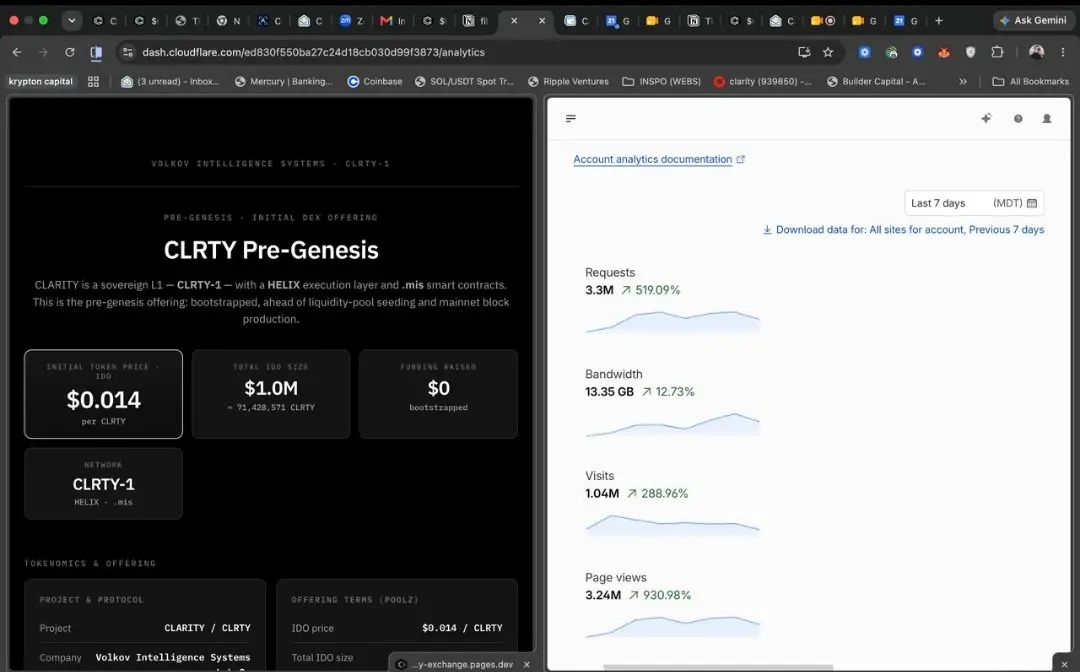
Task: Open the Mercury Banking bookmark
Action: (283, 81)
